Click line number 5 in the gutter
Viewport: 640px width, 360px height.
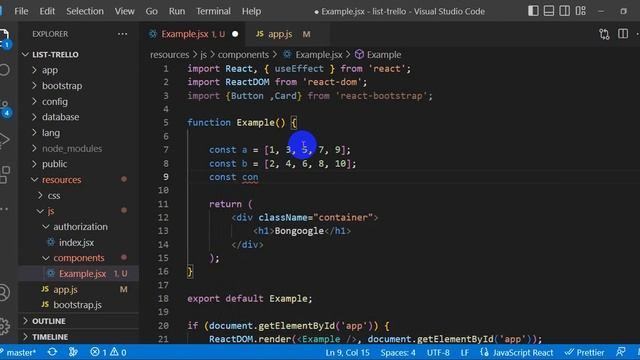click(x=166, y=122)
